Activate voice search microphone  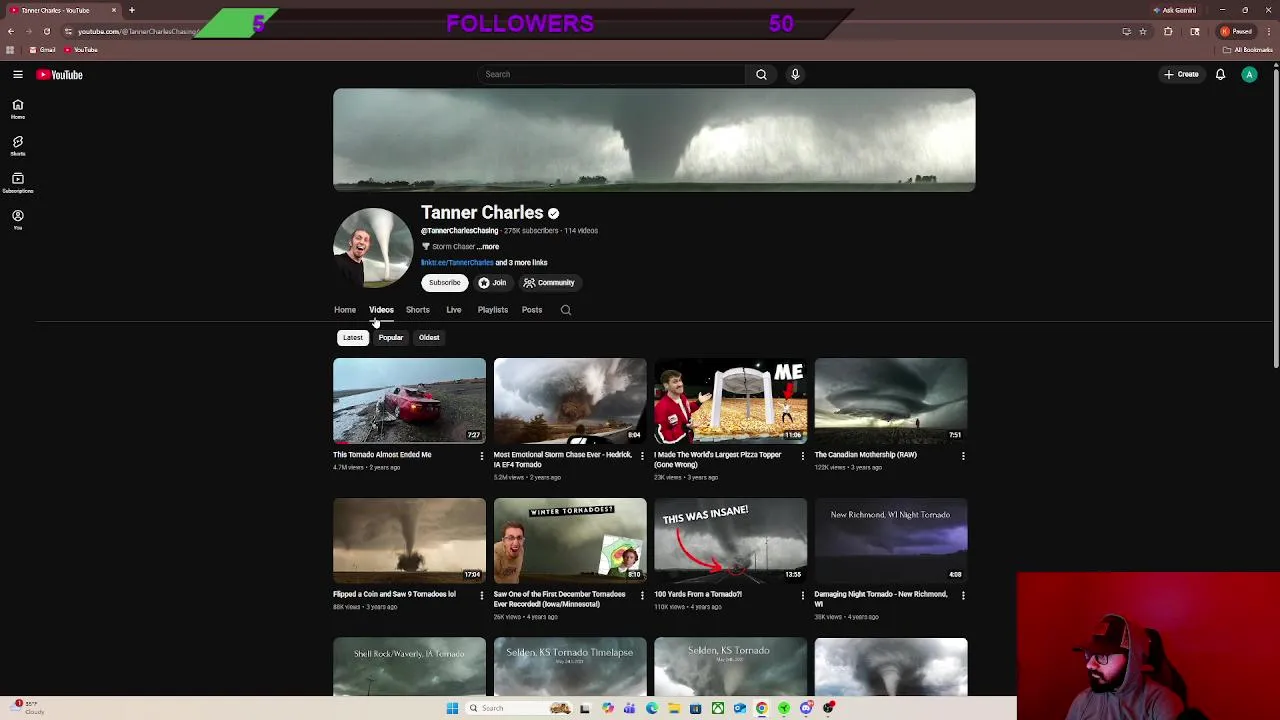[x=795, y=74]
